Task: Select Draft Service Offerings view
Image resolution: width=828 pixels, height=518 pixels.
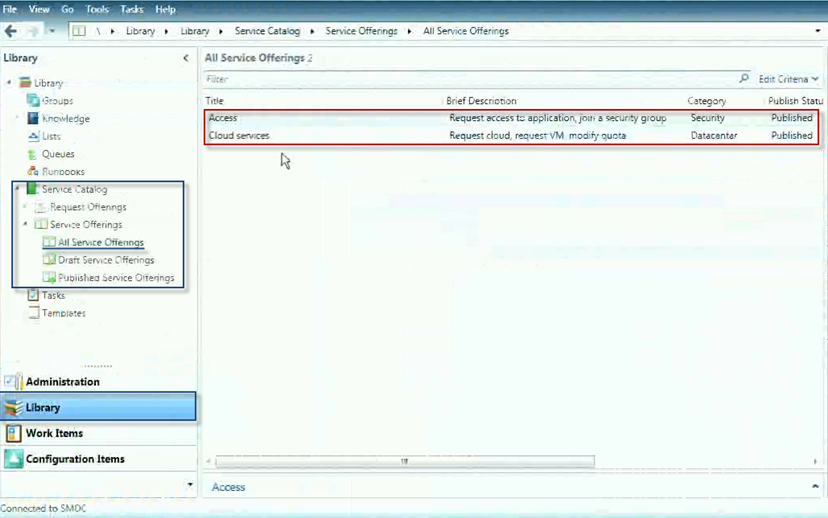Action: click(106, 260)
